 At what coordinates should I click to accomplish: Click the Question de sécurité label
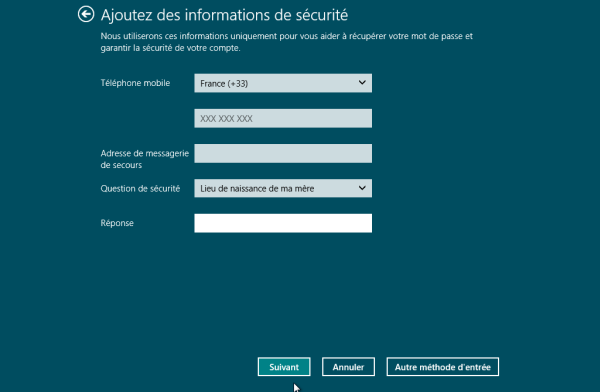(140, 188)
